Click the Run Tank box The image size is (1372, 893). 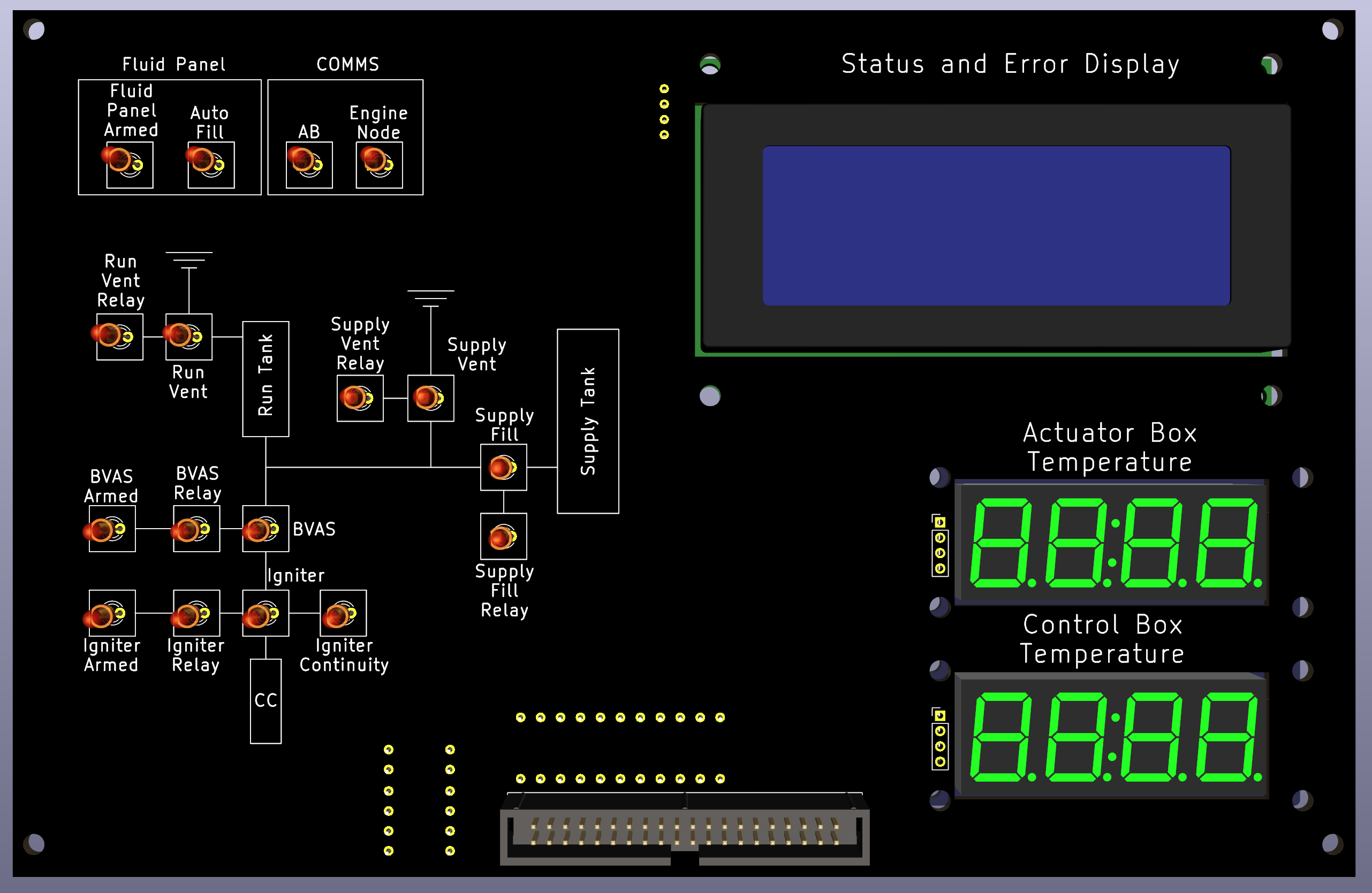(265, 378)
